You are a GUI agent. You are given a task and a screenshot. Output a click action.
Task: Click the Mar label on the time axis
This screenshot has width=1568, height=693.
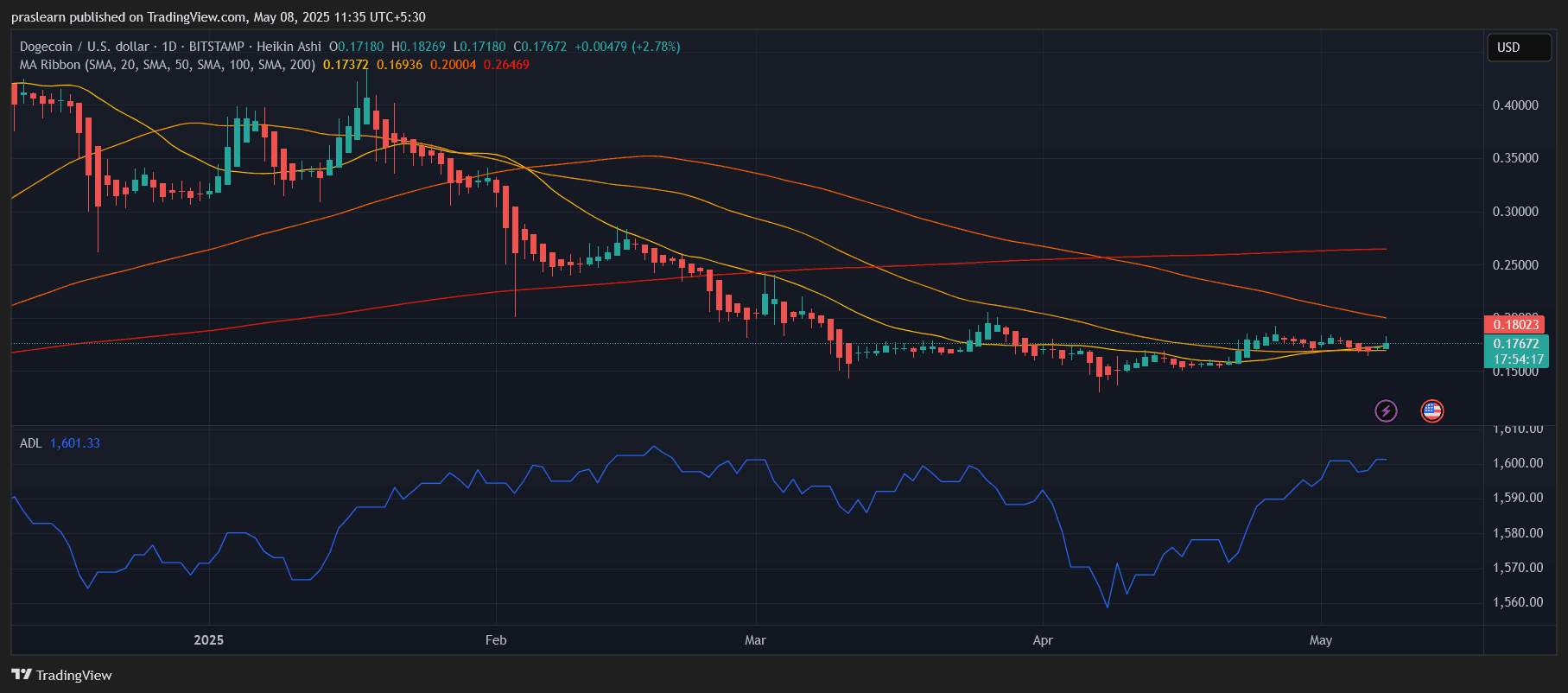[x=755, y=640]
